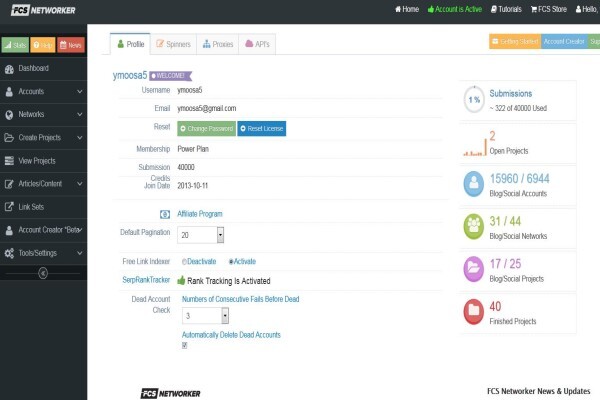Screen dimensions: 600x400
Task: Expand the Tools/Settings chevron
Action: tap(80, 253)
